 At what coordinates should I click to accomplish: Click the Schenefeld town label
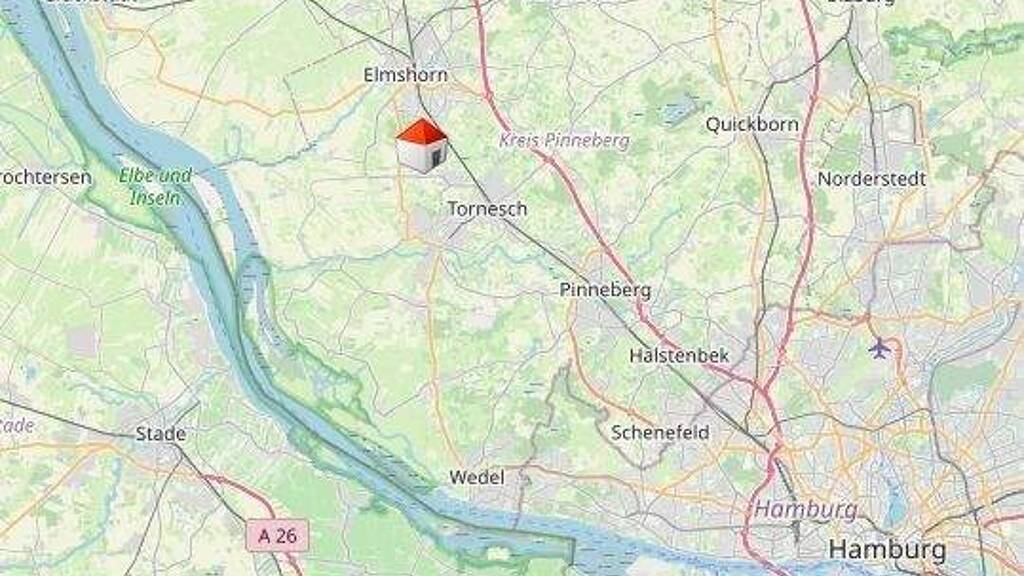point(660,432)
